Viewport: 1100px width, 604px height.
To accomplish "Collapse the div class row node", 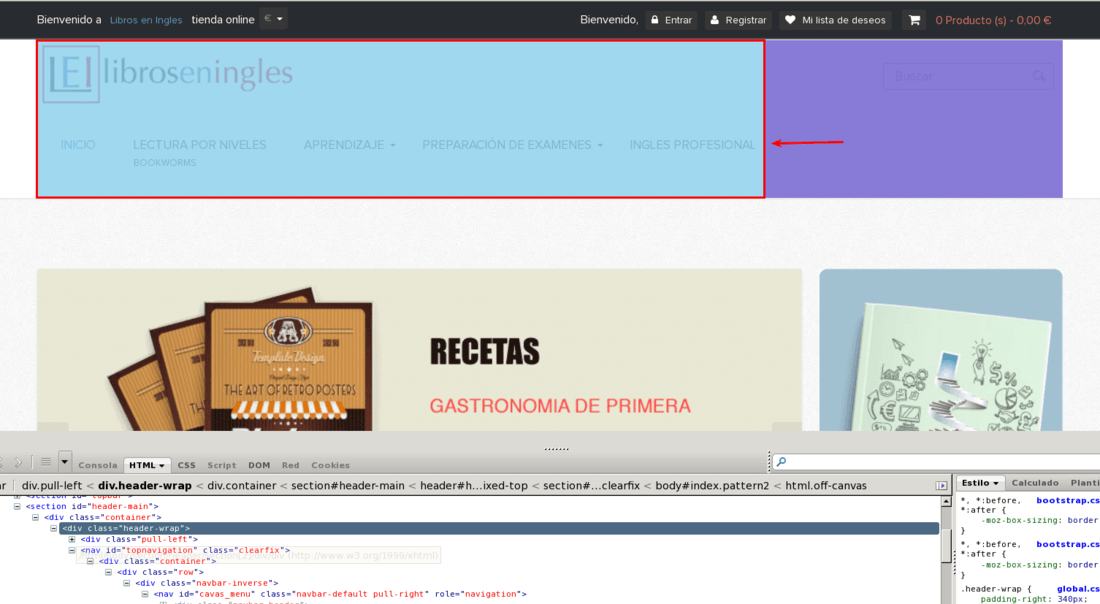I will (108, 572).
